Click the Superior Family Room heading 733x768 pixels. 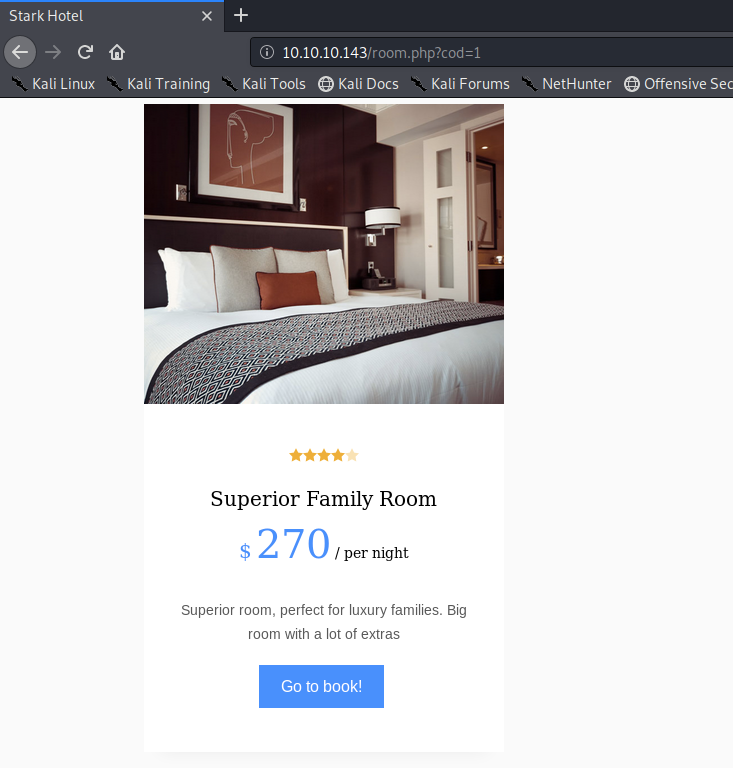[x=323, y=499]
